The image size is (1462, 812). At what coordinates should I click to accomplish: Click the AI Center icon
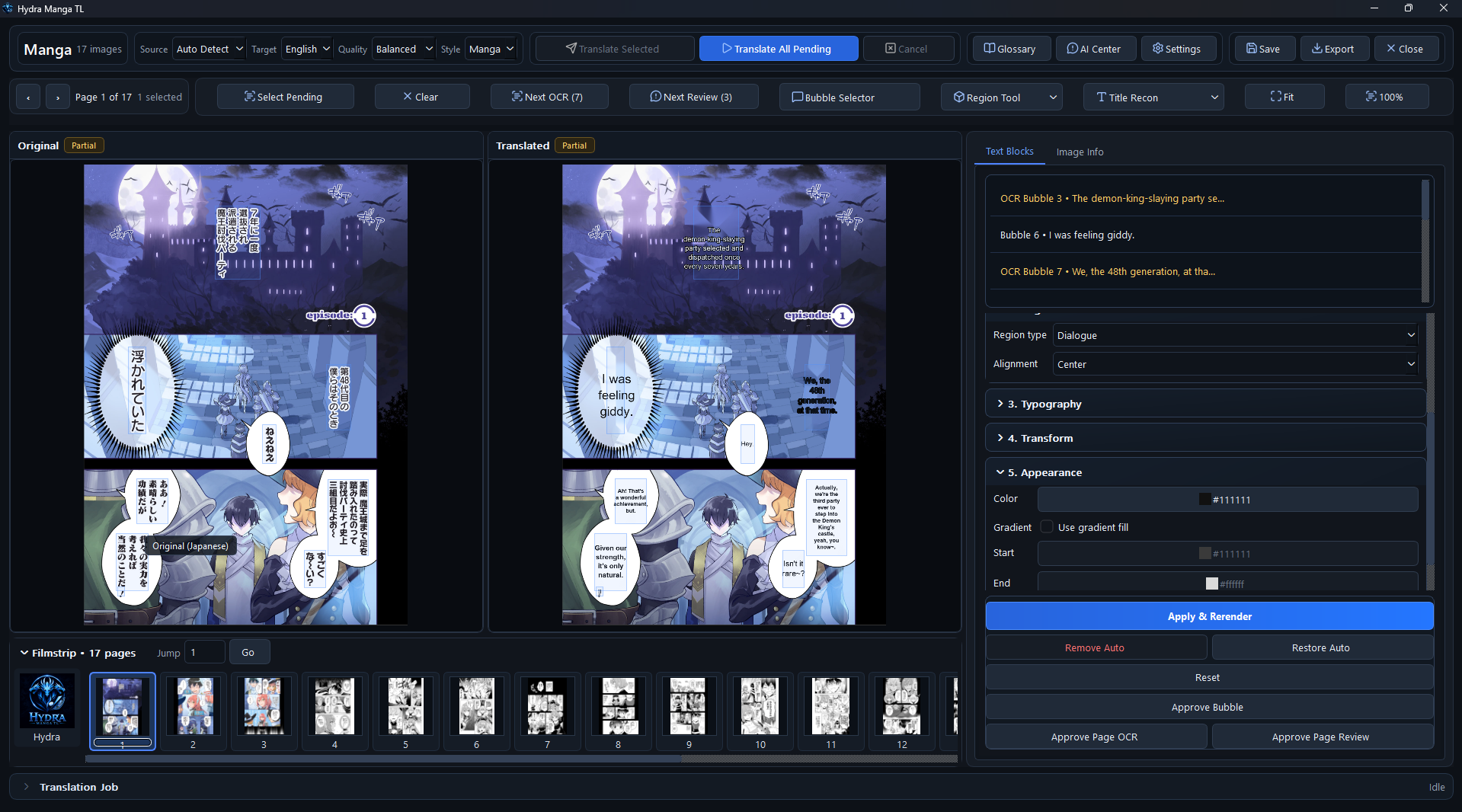click(x=1072, y=48)
